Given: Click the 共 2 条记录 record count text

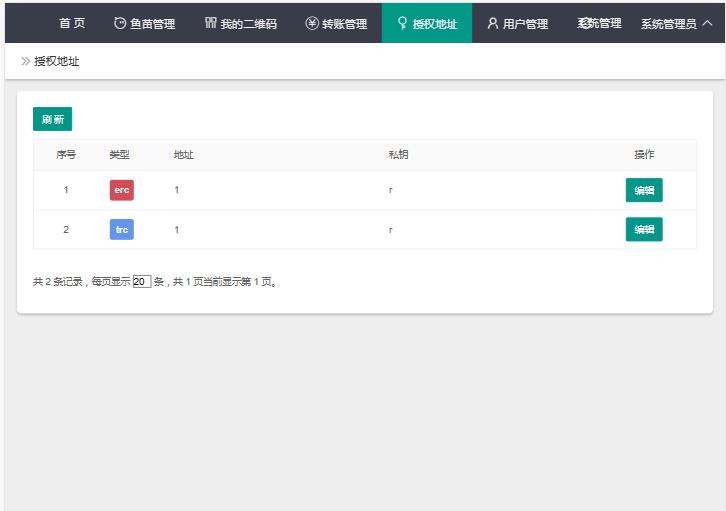Looking at the screenshot, I should (x=57, y=282).
